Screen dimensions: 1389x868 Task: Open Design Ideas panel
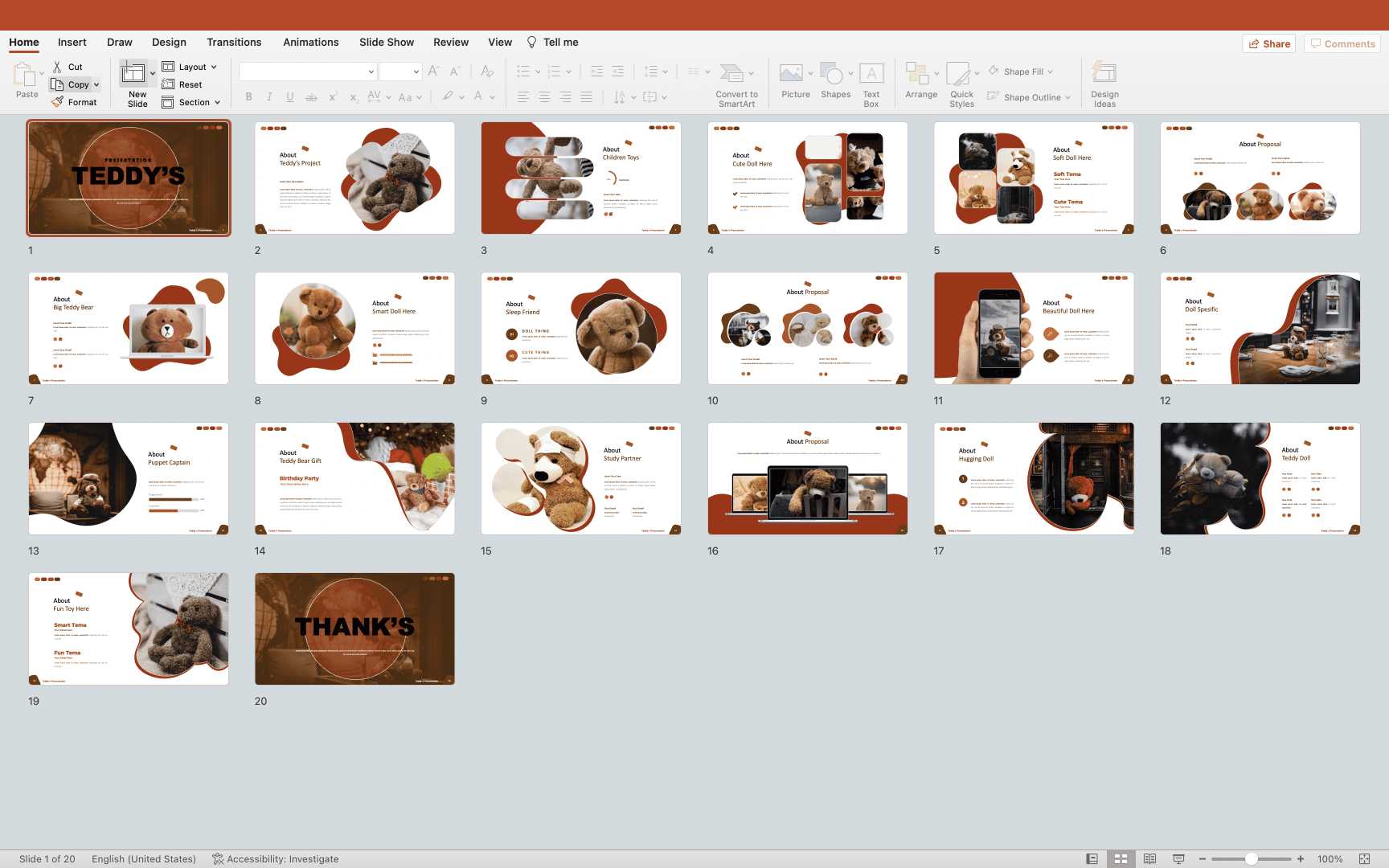(1104, 75)
